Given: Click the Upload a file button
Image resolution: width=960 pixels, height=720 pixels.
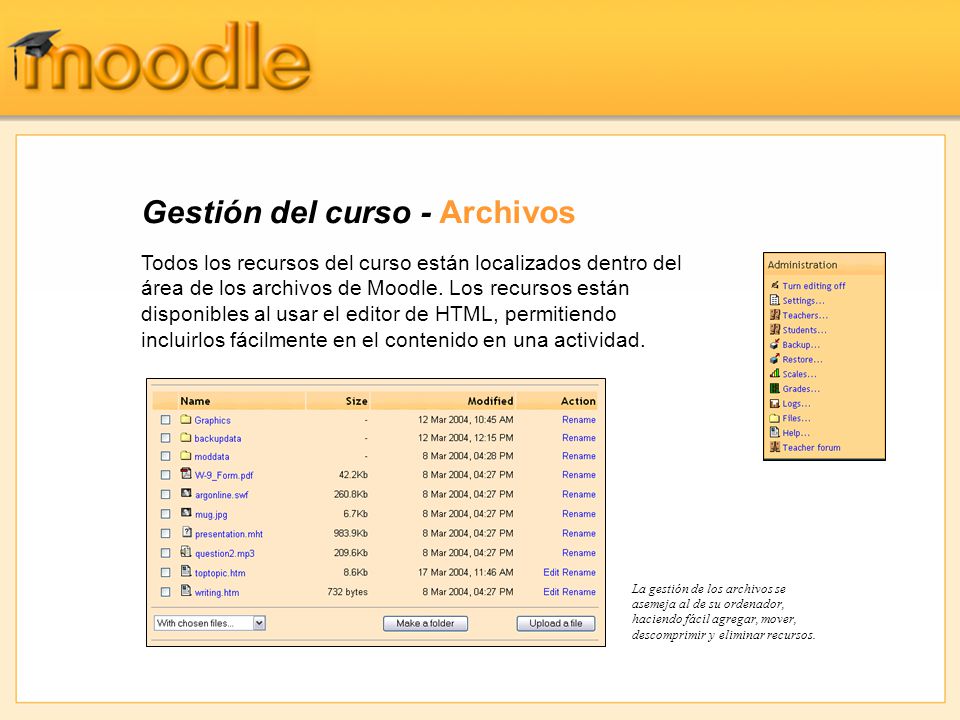Looking at the screenshot, I should click(x=555, y=623).
